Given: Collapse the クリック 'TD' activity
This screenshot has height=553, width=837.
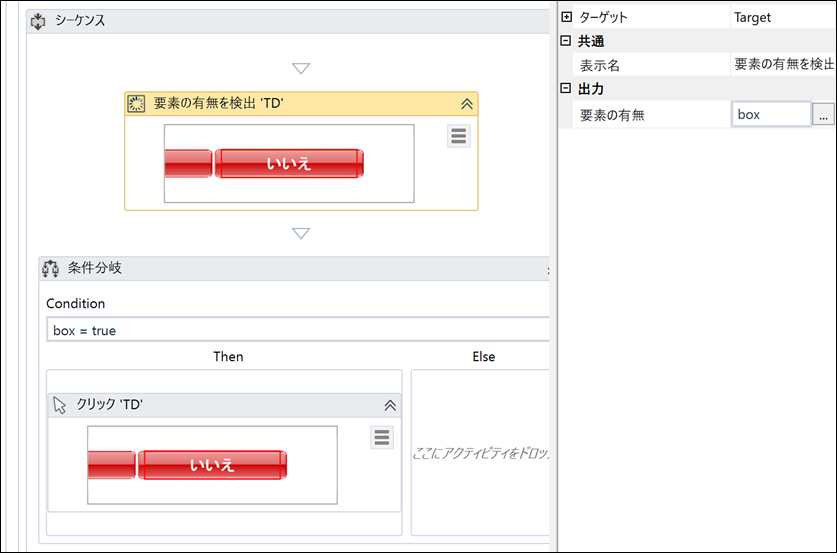Looking at the screenshot, I should pos(390,405).
